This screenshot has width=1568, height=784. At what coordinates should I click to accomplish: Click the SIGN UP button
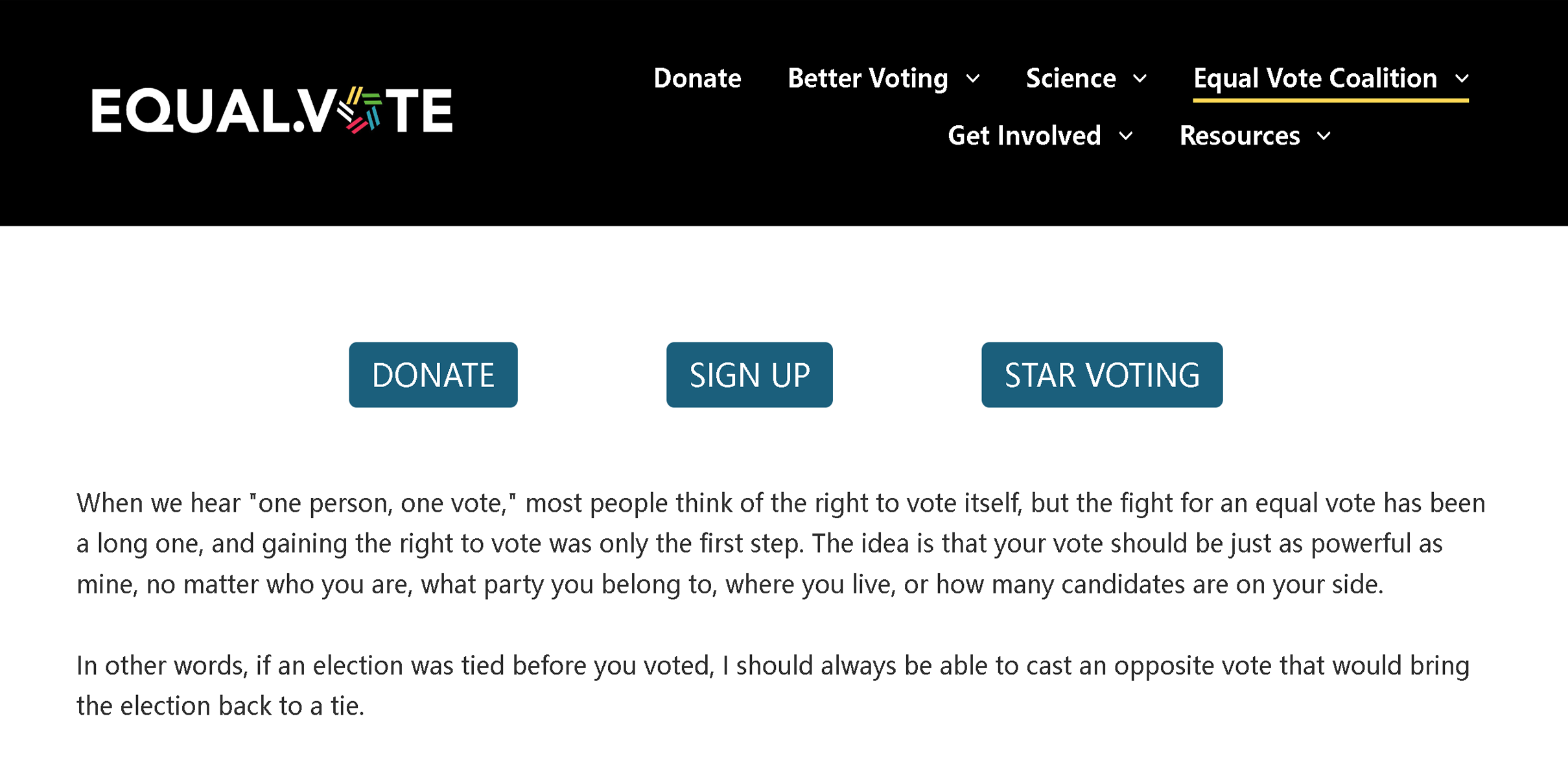(x=749, y=374)
